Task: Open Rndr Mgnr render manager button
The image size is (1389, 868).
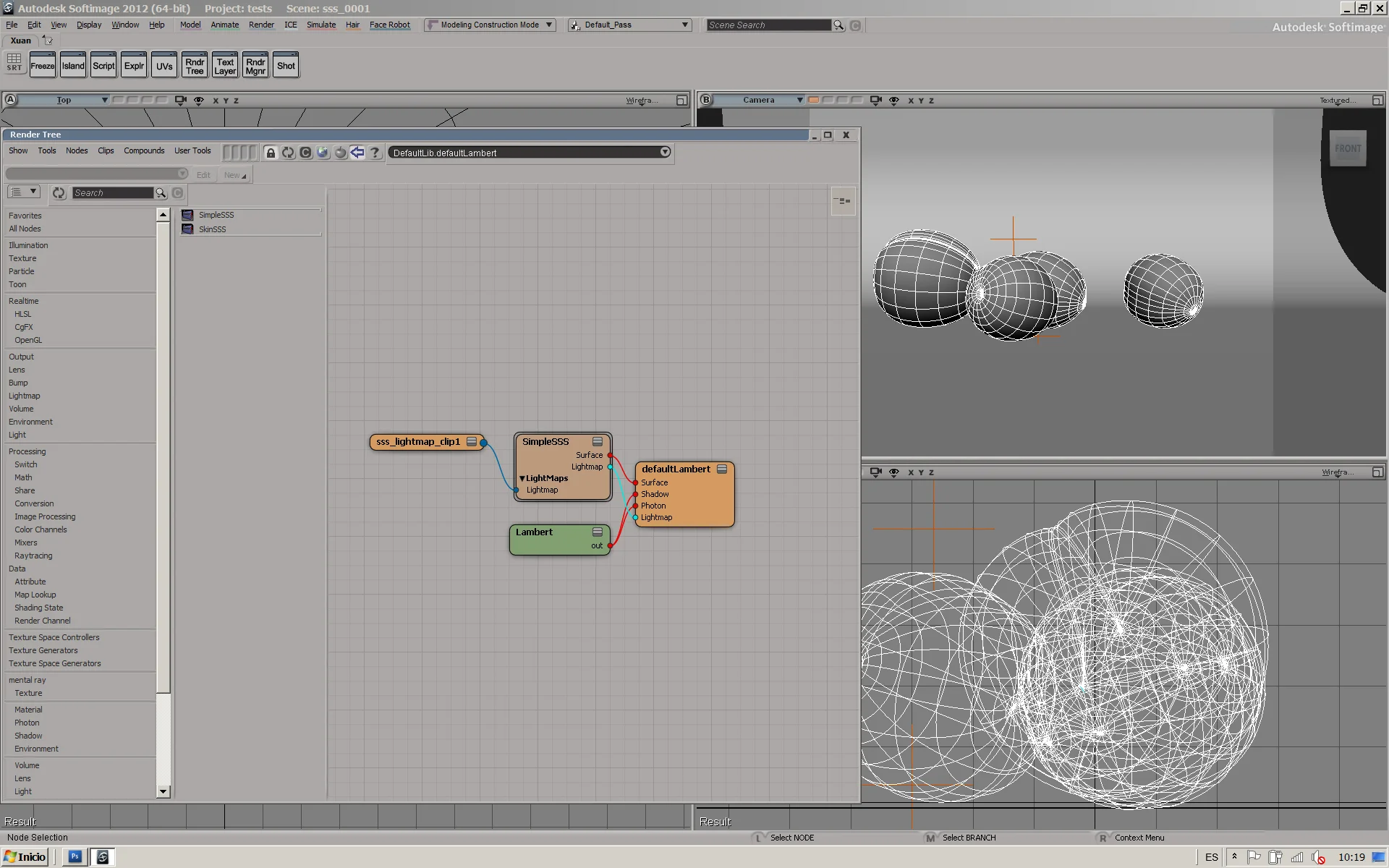Action: [x=255, y=66]
